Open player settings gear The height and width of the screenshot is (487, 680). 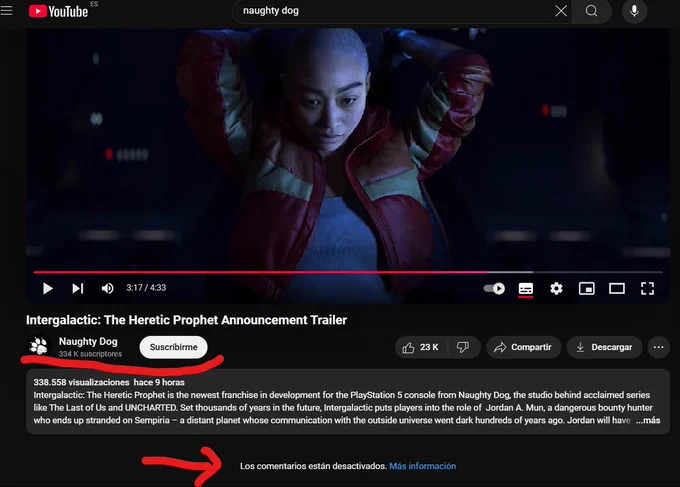pyautogui.click(x=556, y=288)
